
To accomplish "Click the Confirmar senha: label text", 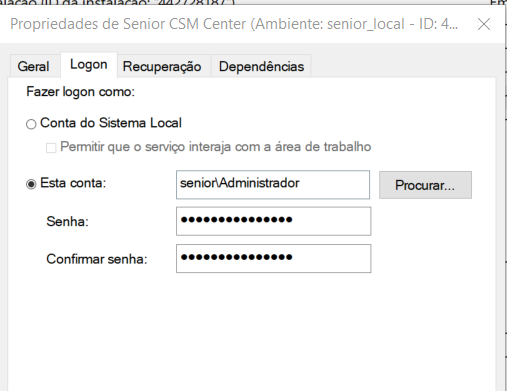I will coord(97,259).
